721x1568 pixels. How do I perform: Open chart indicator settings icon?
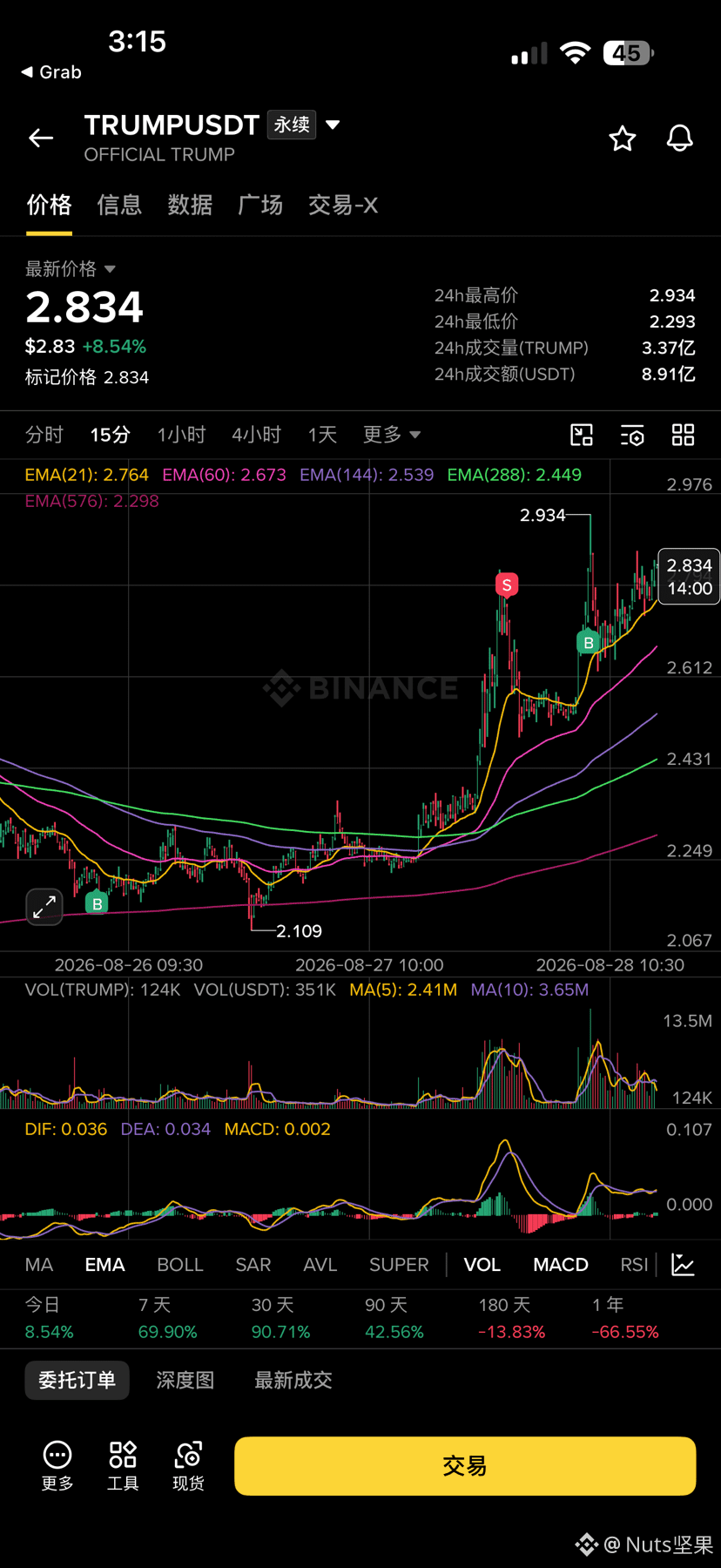(632, 436)
